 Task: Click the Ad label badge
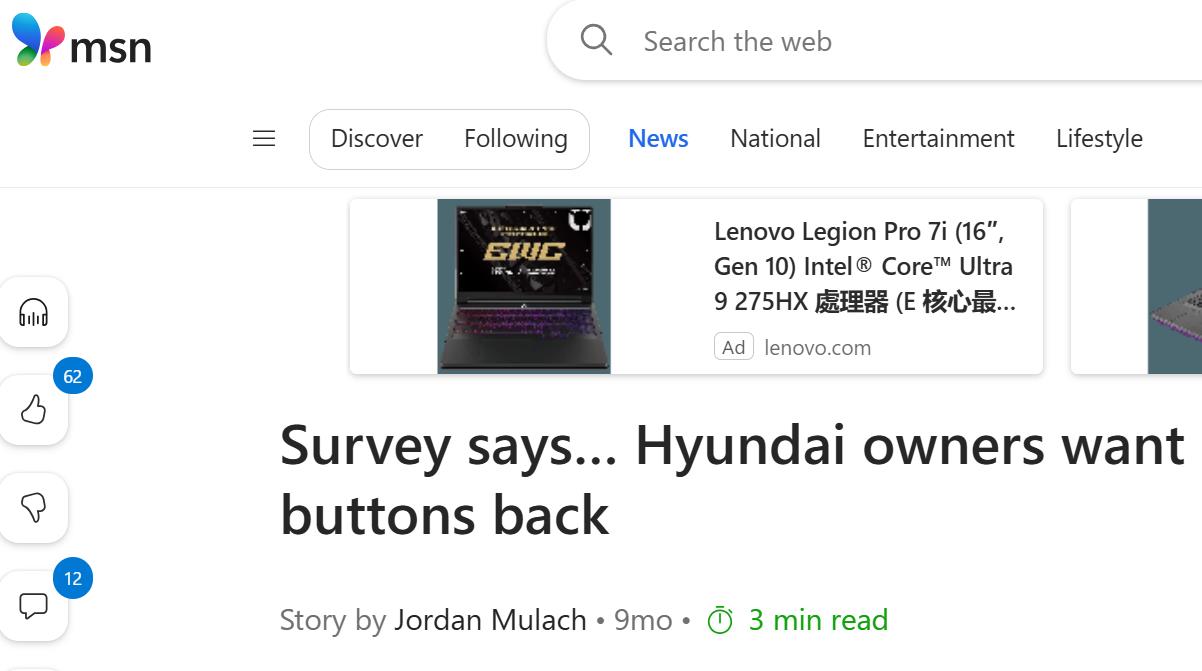point(734,347)
